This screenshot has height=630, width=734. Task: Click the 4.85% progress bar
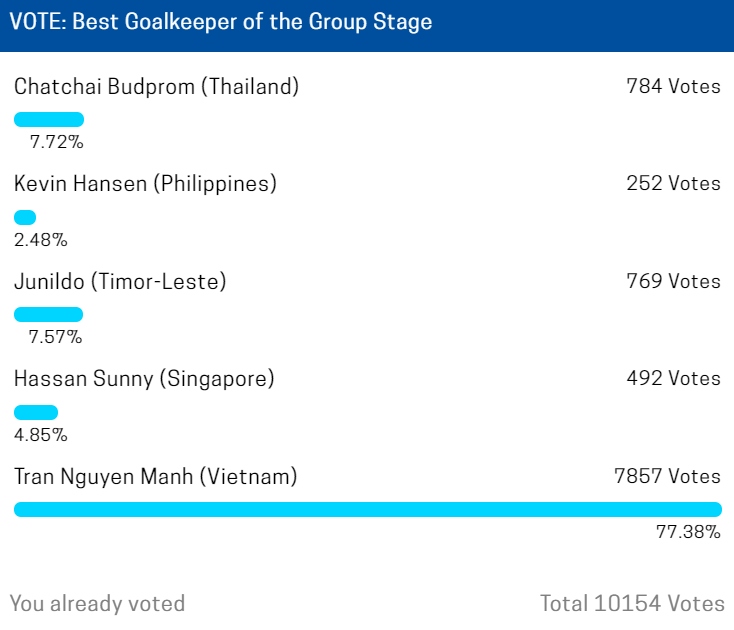pos(36,412)
